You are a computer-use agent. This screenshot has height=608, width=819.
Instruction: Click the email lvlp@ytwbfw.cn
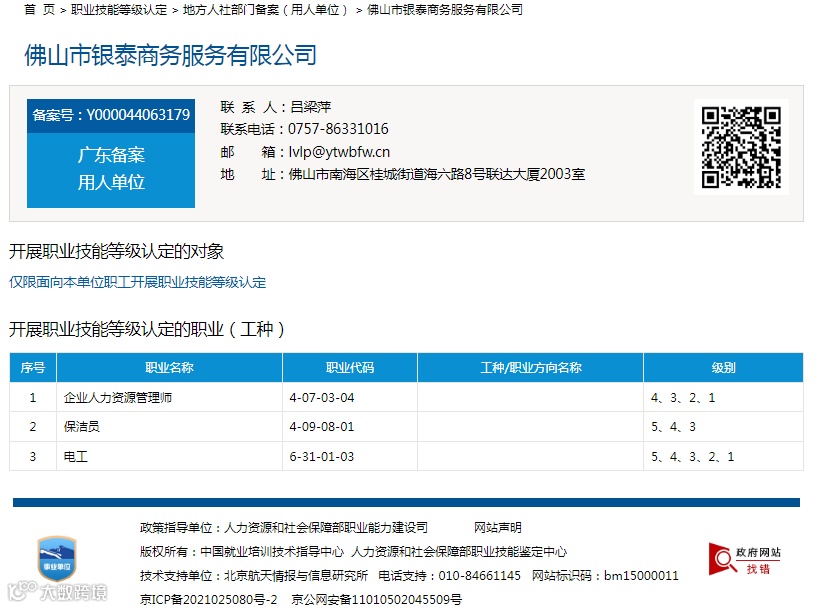coord(339,152)
